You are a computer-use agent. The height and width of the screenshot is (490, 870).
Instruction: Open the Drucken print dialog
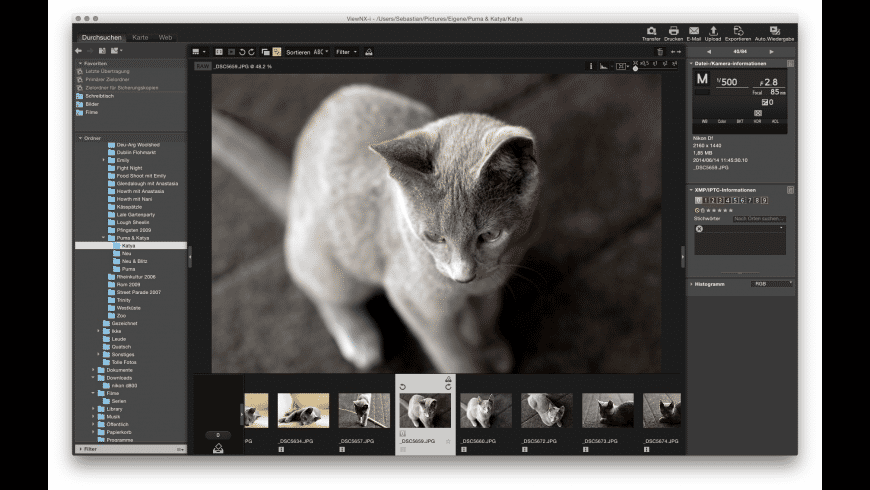pyautogui.click(x=674, y=31)
